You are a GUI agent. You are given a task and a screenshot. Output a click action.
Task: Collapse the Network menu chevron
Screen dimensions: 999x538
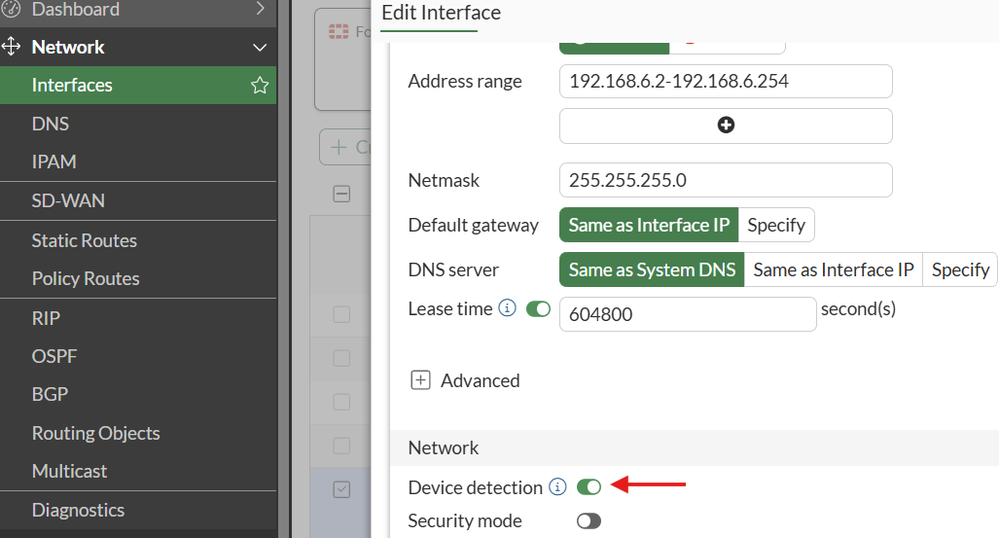(x=260, y=47)
